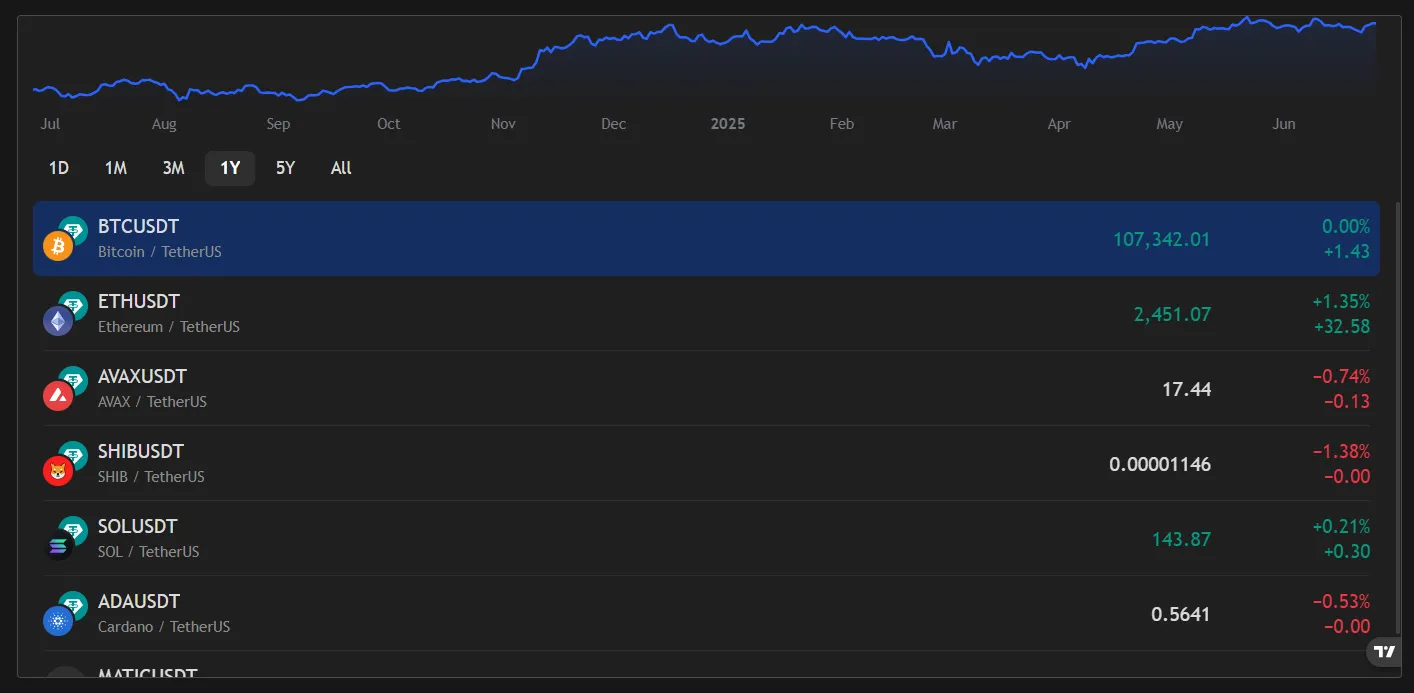
Task: Click the price 2,451.07
Action: [1172, 314]
